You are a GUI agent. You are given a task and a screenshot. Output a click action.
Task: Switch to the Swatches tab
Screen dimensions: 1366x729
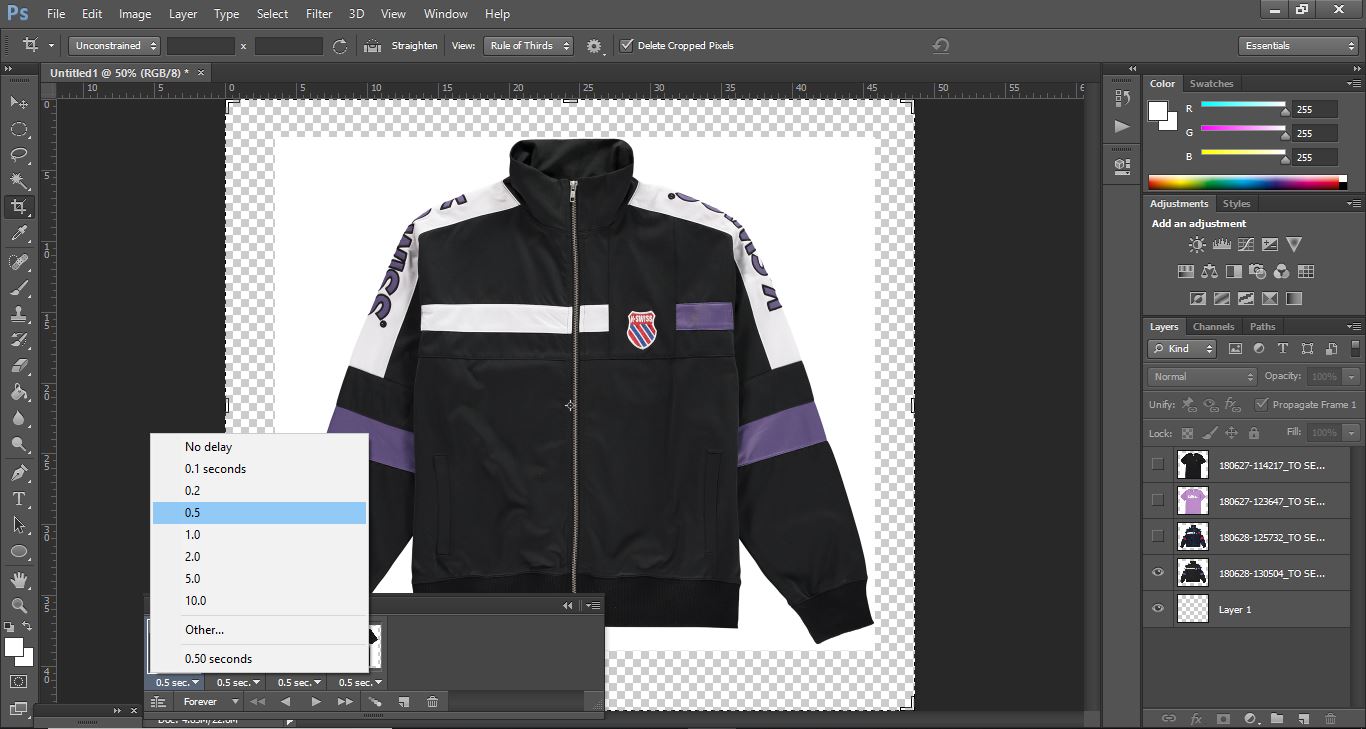pos(1211,84)
